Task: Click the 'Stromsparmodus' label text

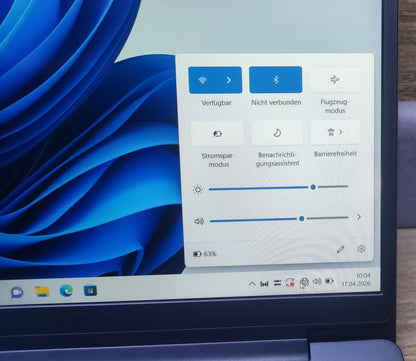Action: pyautogui.click(x=218, y=160)
